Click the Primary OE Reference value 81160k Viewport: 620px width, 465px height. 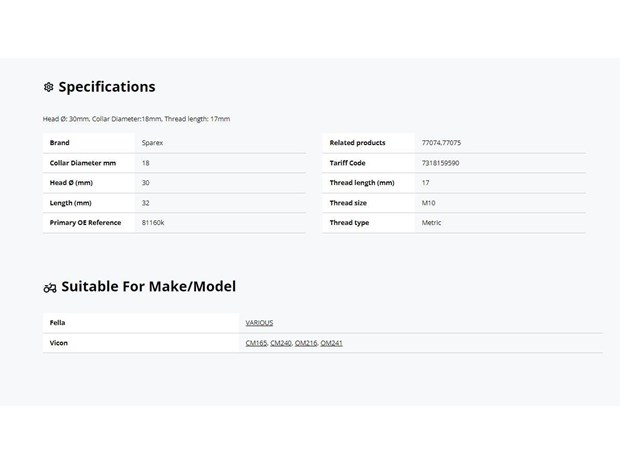point(153,223)
